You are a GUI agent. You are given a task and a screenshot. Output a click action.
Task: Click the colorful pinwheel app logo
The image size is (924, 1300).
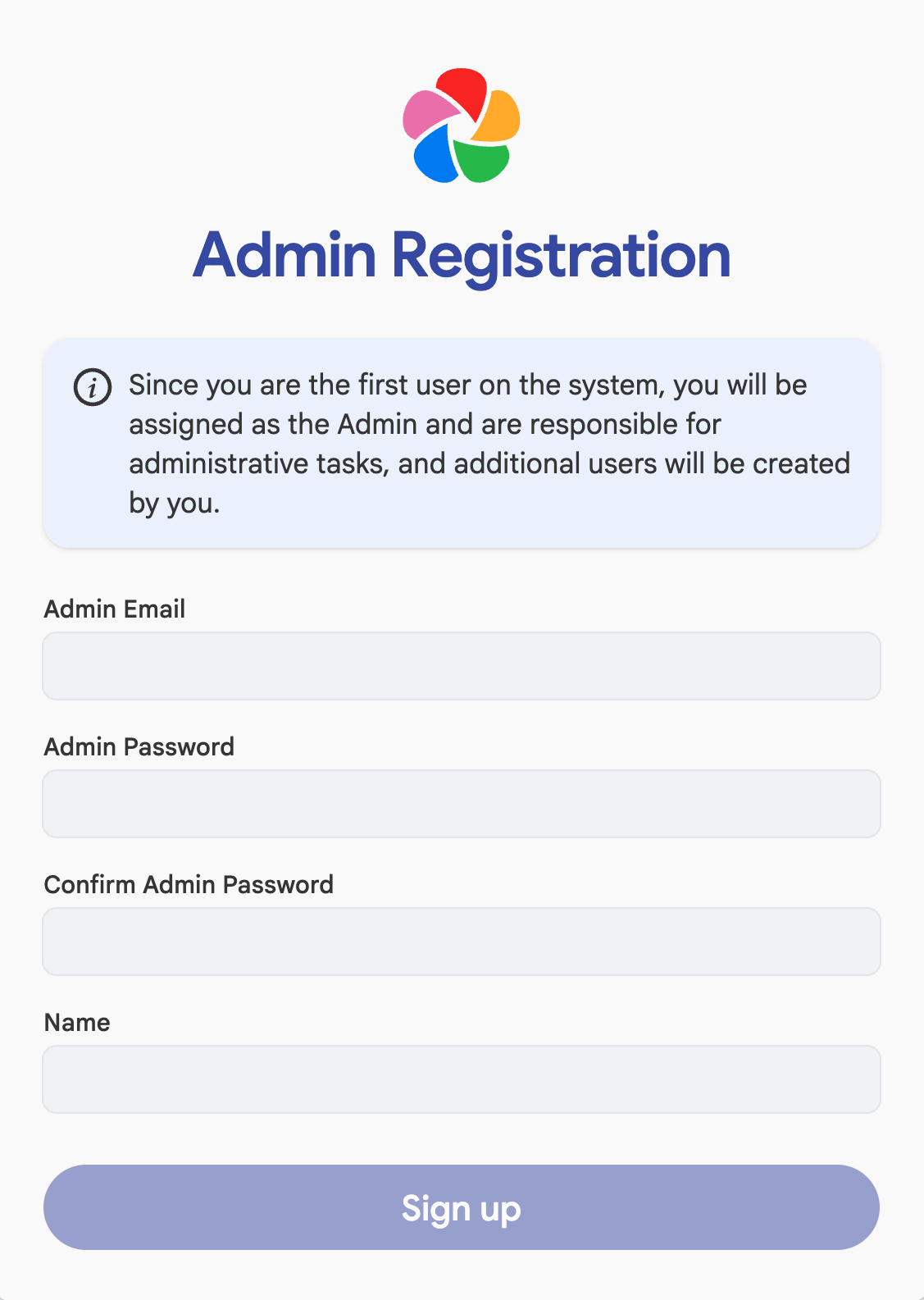click(462, 125)
